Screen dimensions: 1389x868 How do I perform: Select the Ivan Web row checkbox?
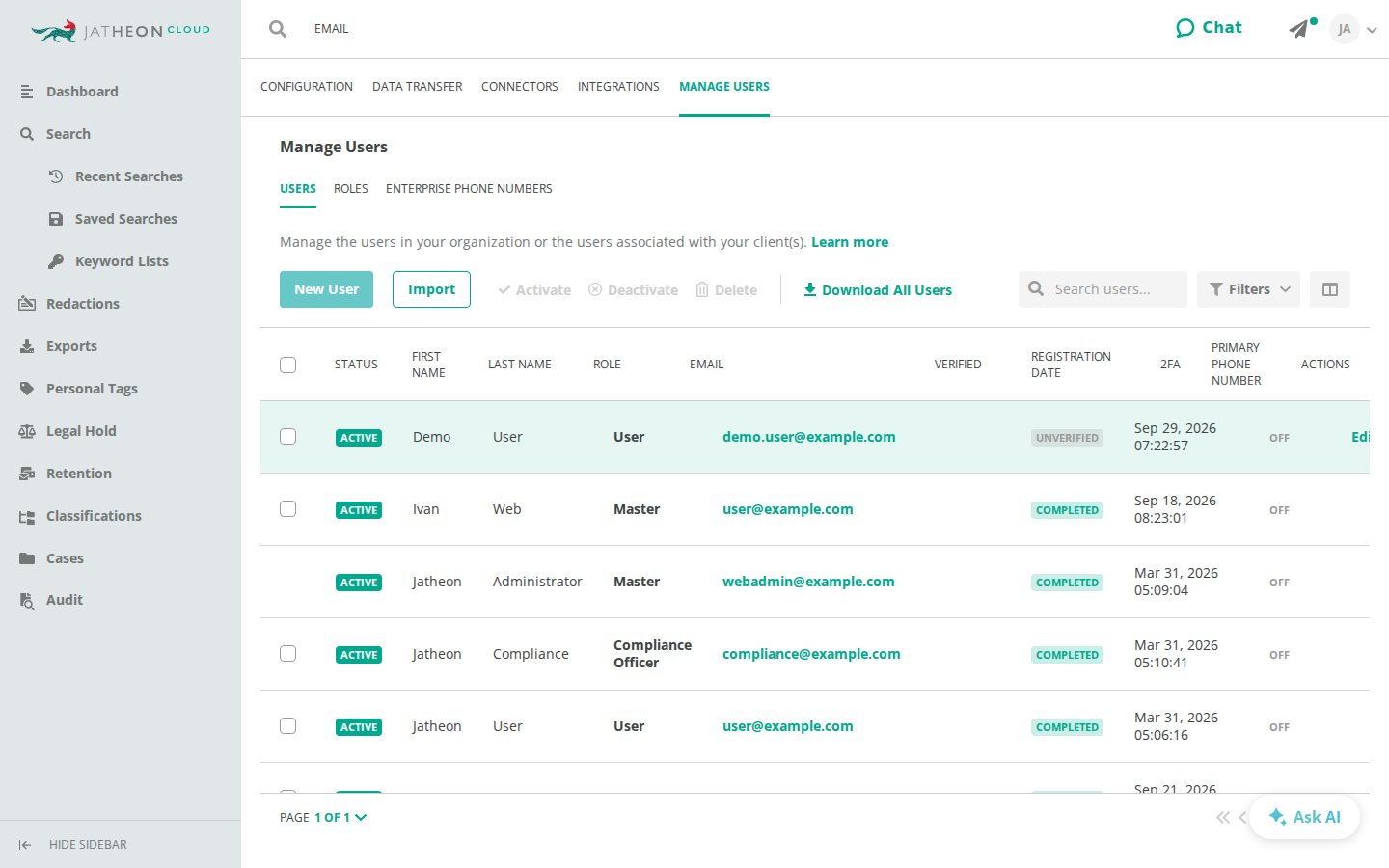tap(287, 509)
